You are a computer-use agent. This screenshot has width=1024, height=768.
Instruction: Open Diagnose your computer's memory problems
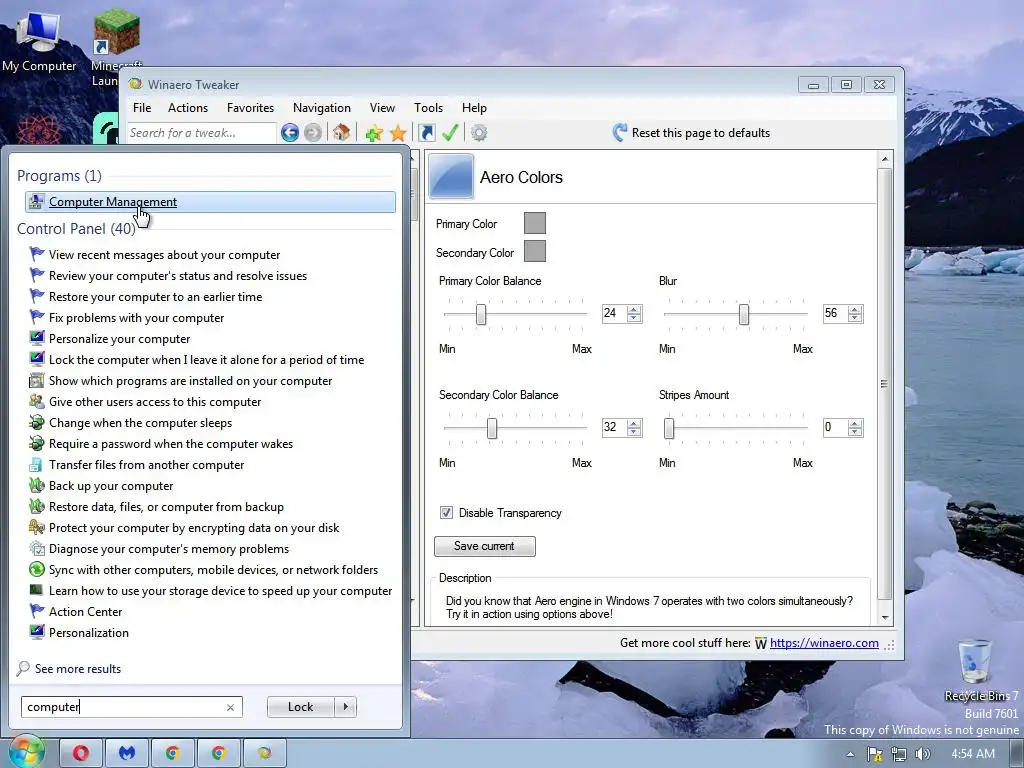coord(169,549)
